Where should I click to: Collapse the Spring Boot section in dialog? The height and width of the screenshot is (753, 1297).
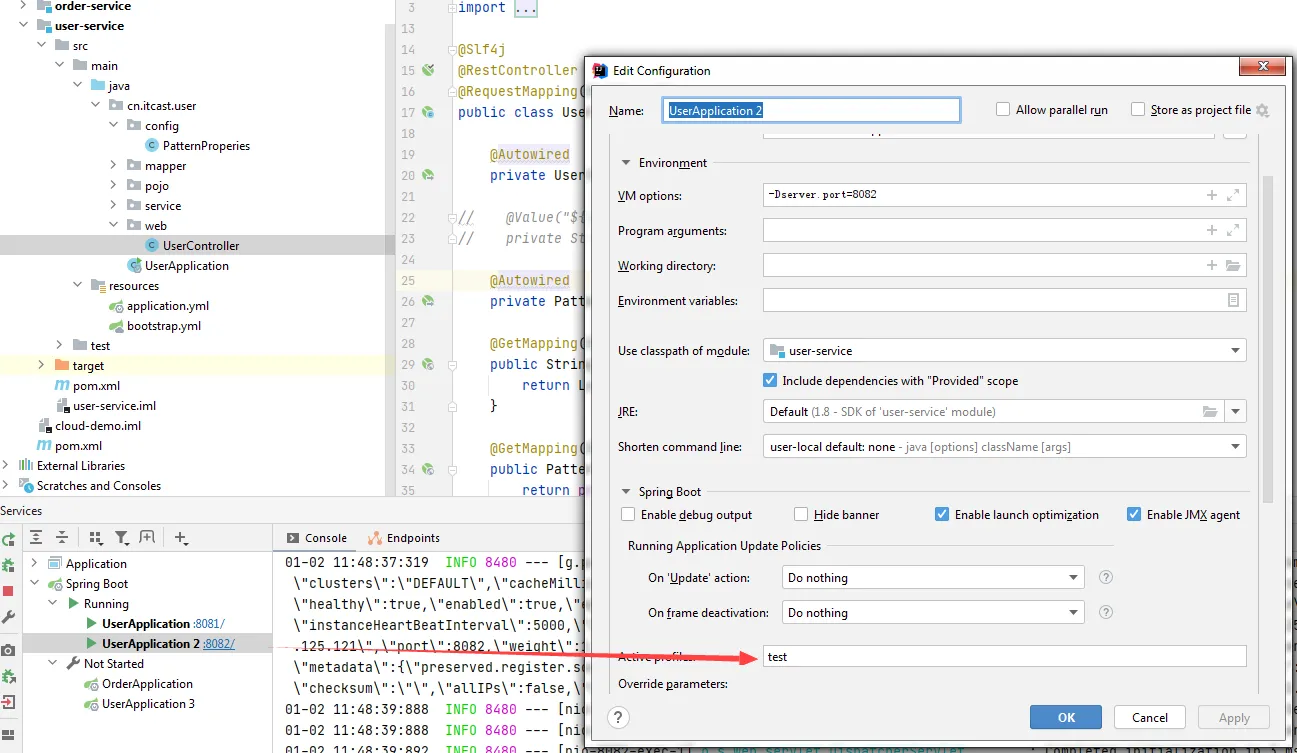tap(627, 492)
